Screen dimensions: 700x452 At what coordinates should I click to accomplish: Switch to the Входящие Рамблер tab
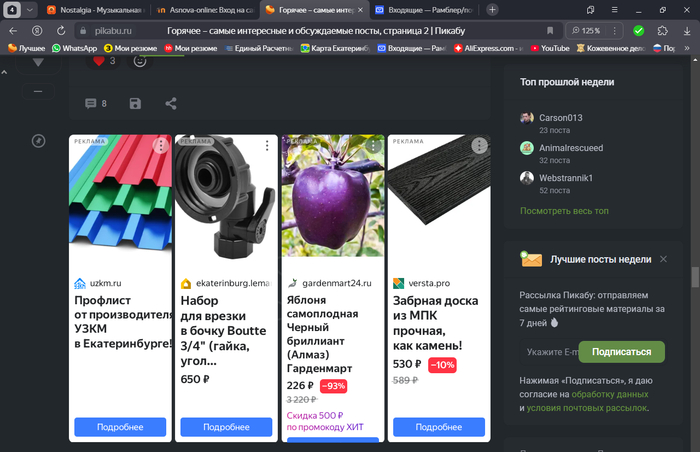pyautogui.click(x=418, y=9)
